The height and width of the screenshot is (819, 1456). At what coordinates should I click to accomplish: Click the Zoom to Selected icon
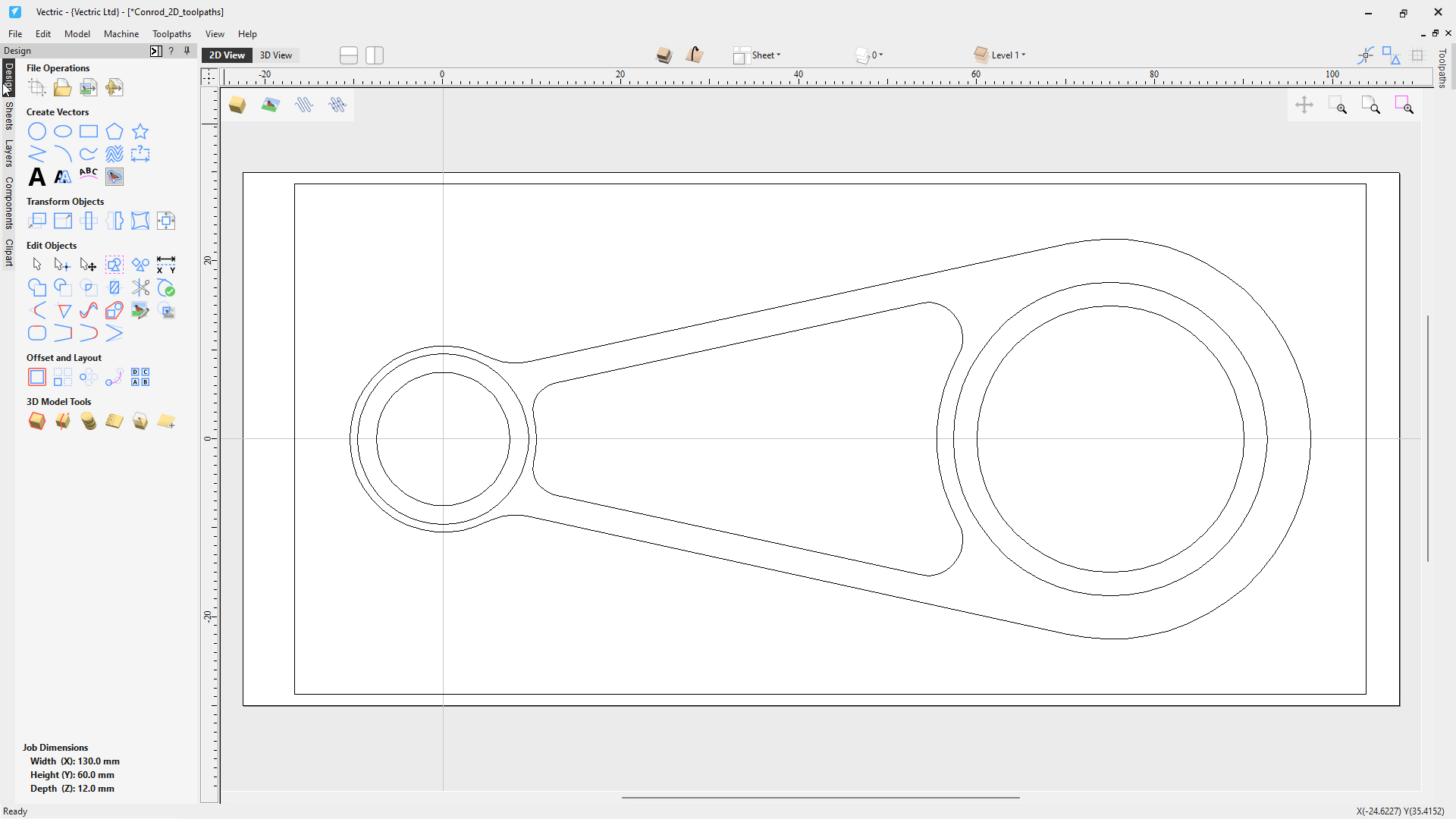(x=1404, y=105)
